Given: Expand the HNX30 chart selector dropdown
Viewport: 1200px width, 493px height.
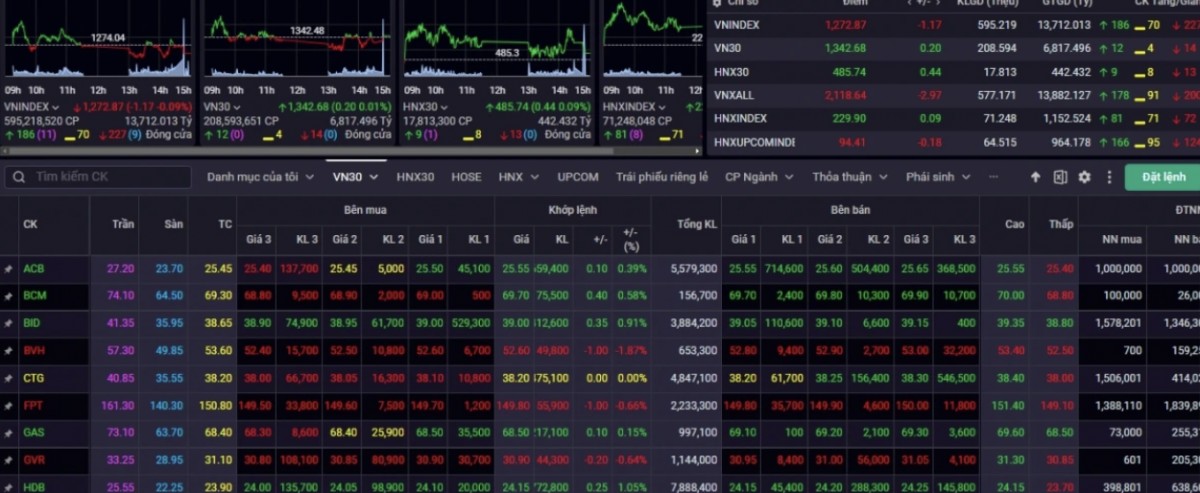Looking at the screenshot, I should 446,106.
